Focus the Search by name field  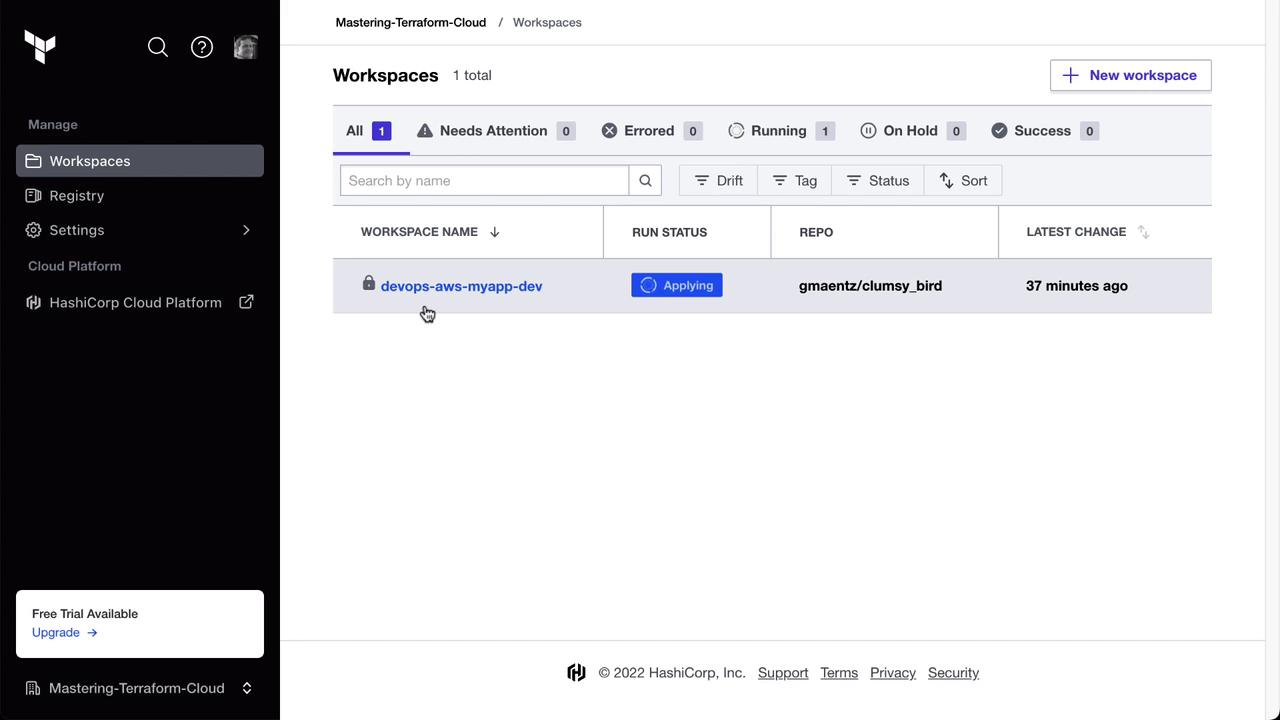[485, 181]
